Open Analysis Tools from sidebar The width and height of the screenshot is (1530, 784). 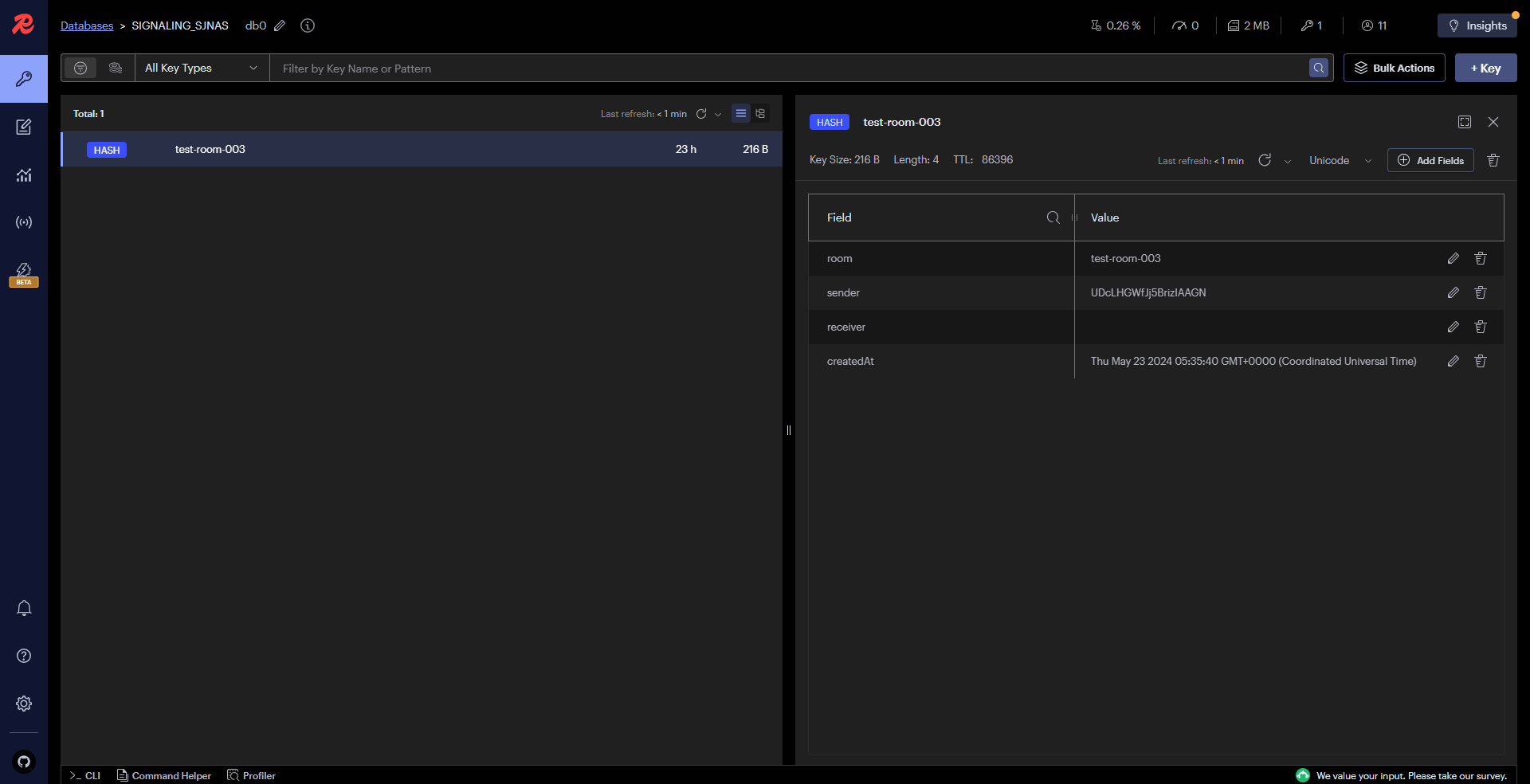24,174
